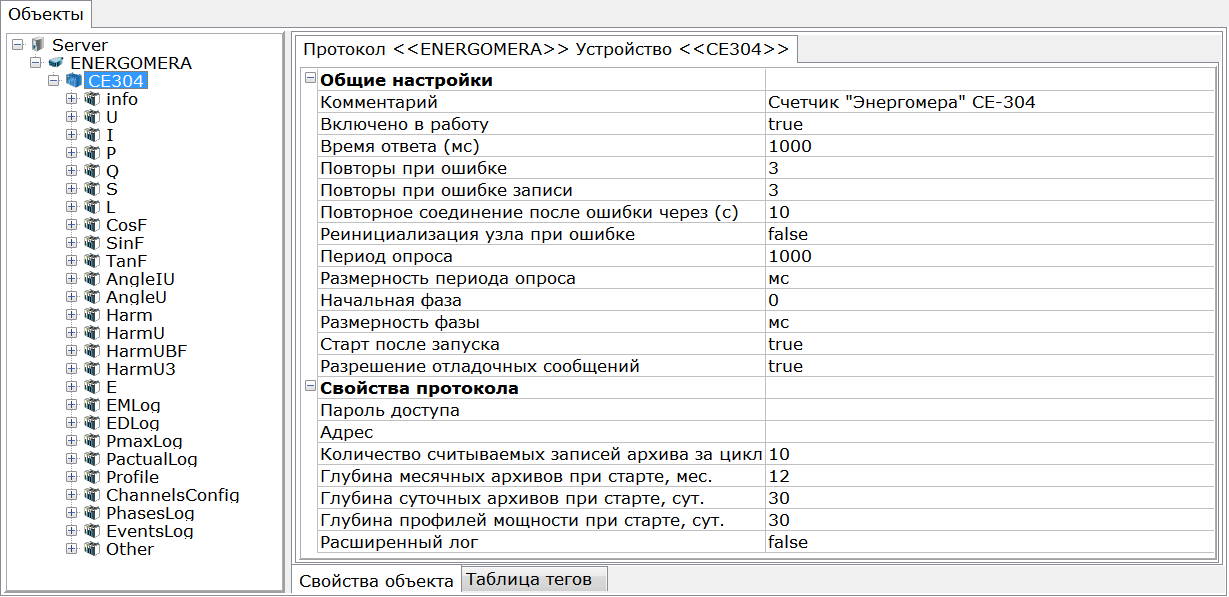1229x597 pixels.
Task: Click the Глубина суточных архивов value 30
Action: (991, 498)
